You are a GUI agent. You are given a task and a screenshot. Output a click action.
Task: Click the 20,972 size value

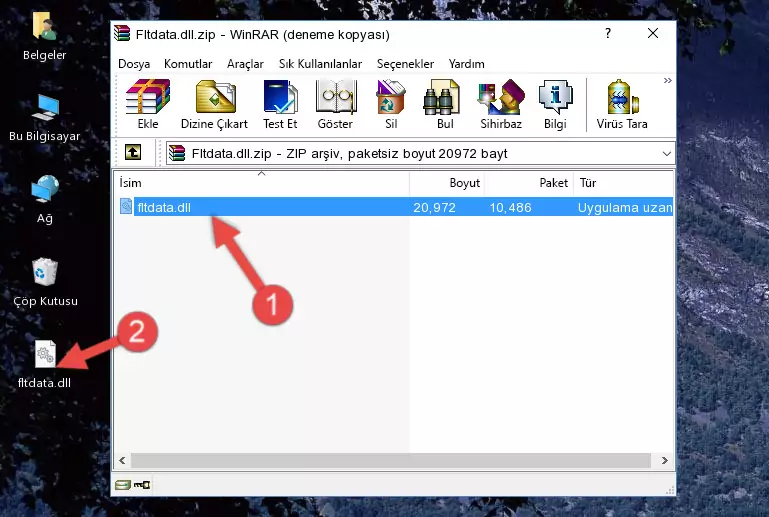(434, 207)
